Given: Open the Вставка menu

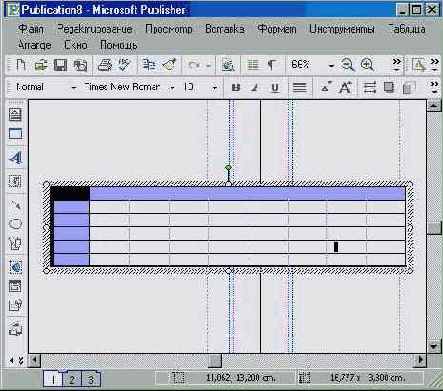Looking at the screenshot, I should pyautogui.click(x=224, y=29).
